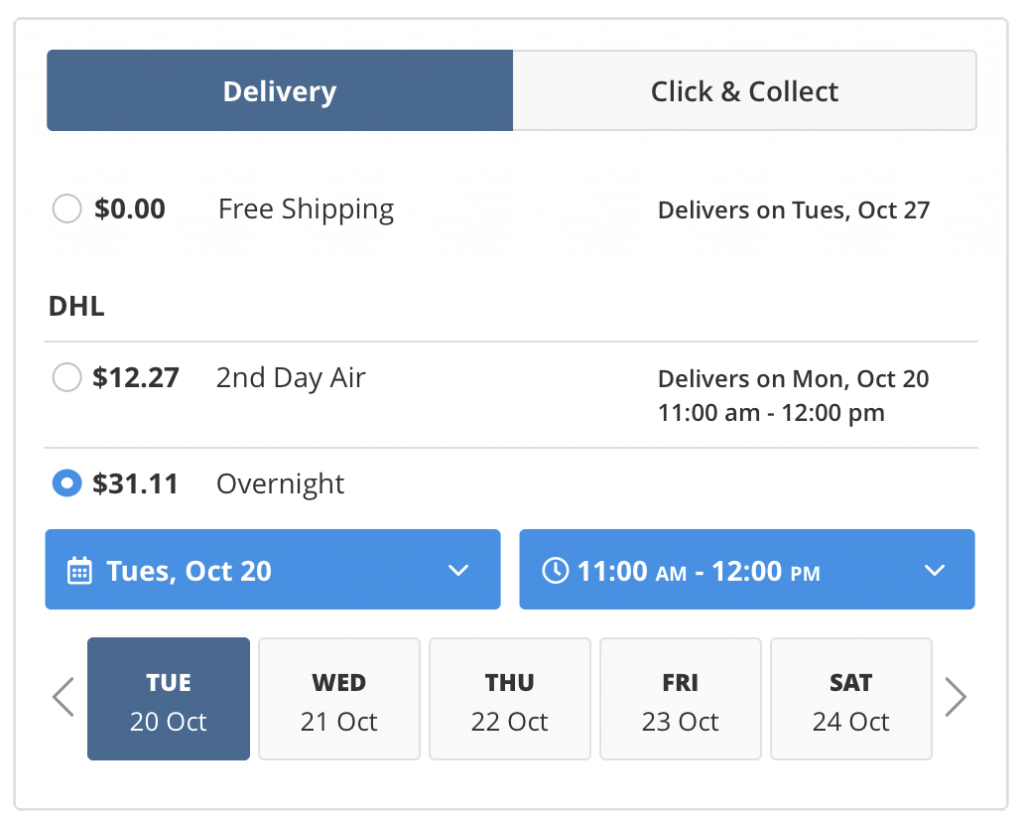Choose the 2nd Day Air radio option
The width and height of the screenshot is (1024, 822).
coord(67,377)
